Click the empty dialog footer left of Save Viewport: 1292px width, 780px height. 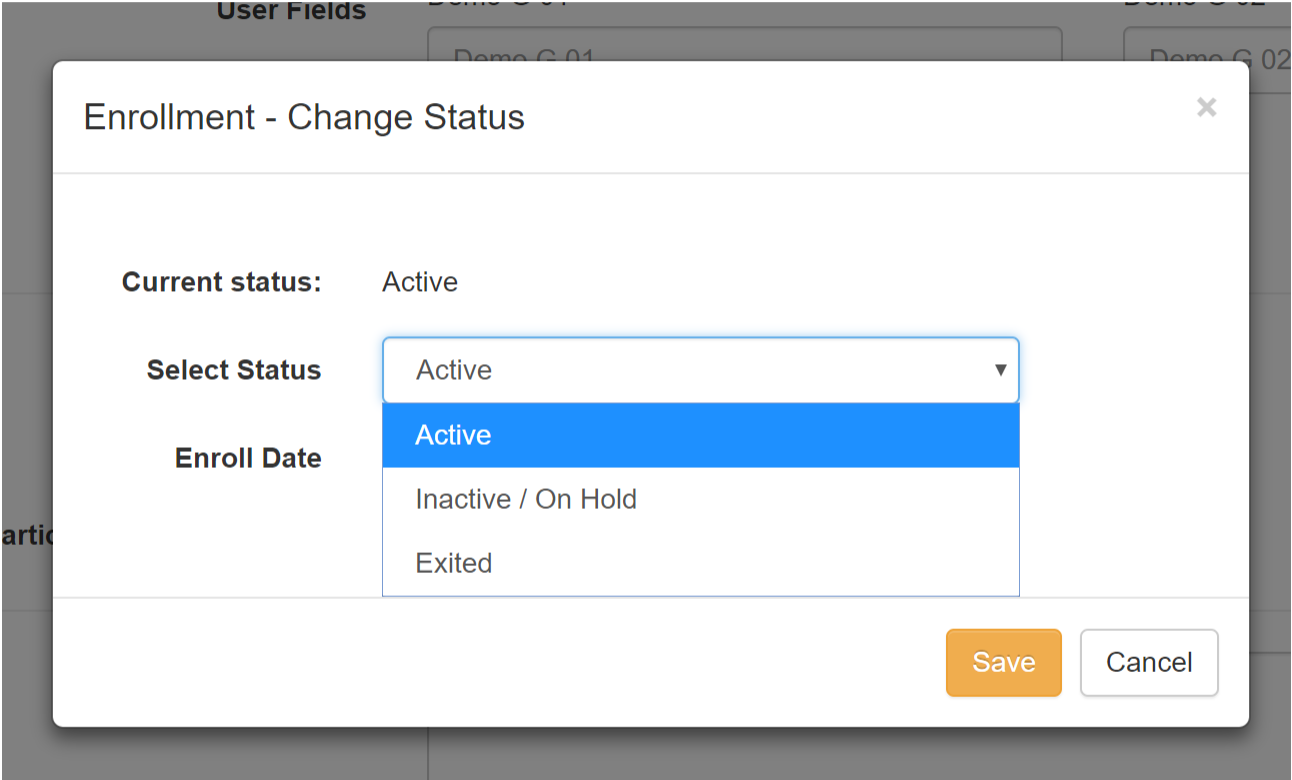click(500, 662)
